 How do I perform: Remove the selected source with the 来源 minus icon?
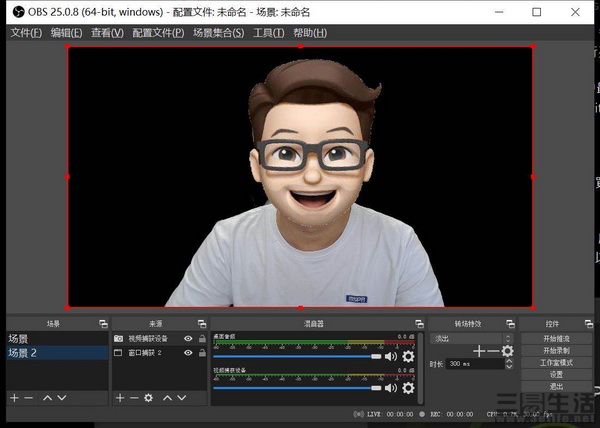tap(134, 398)
